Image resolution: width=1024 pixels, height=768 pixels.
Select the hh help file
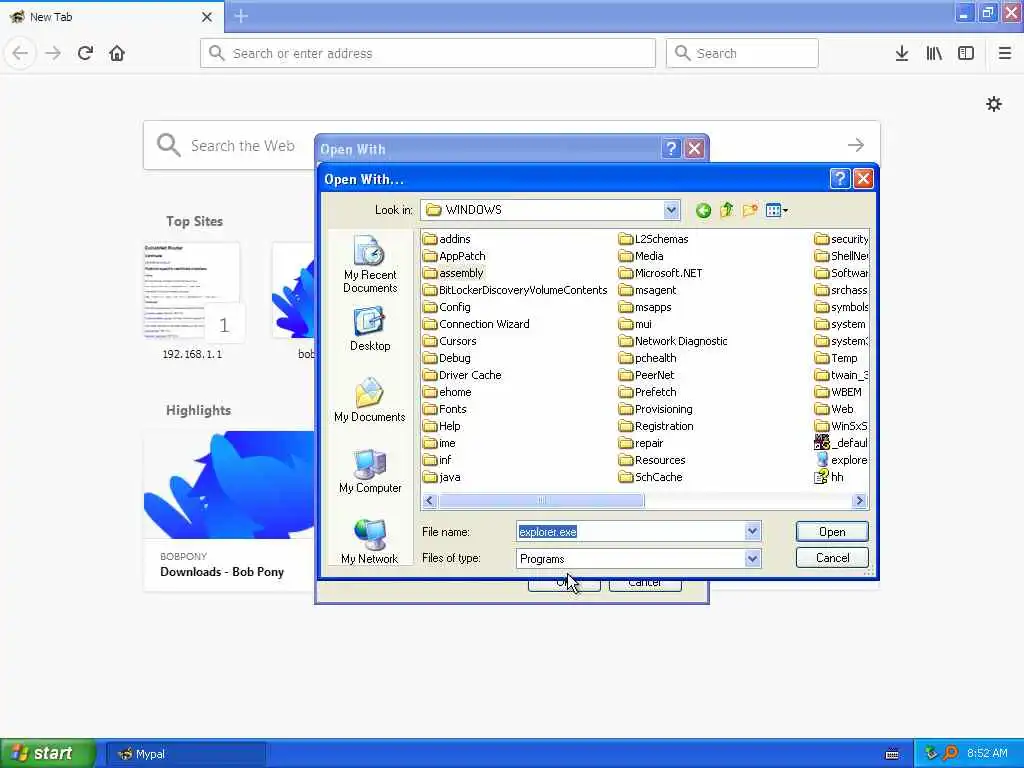[x=829, y=477]
